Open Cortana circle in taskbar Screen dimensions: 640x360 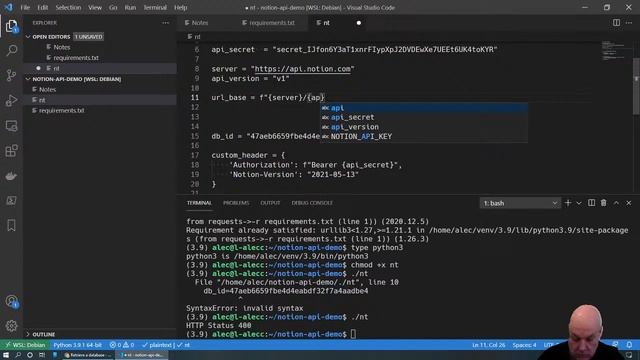pyautogui.click(x=30, y=355)
